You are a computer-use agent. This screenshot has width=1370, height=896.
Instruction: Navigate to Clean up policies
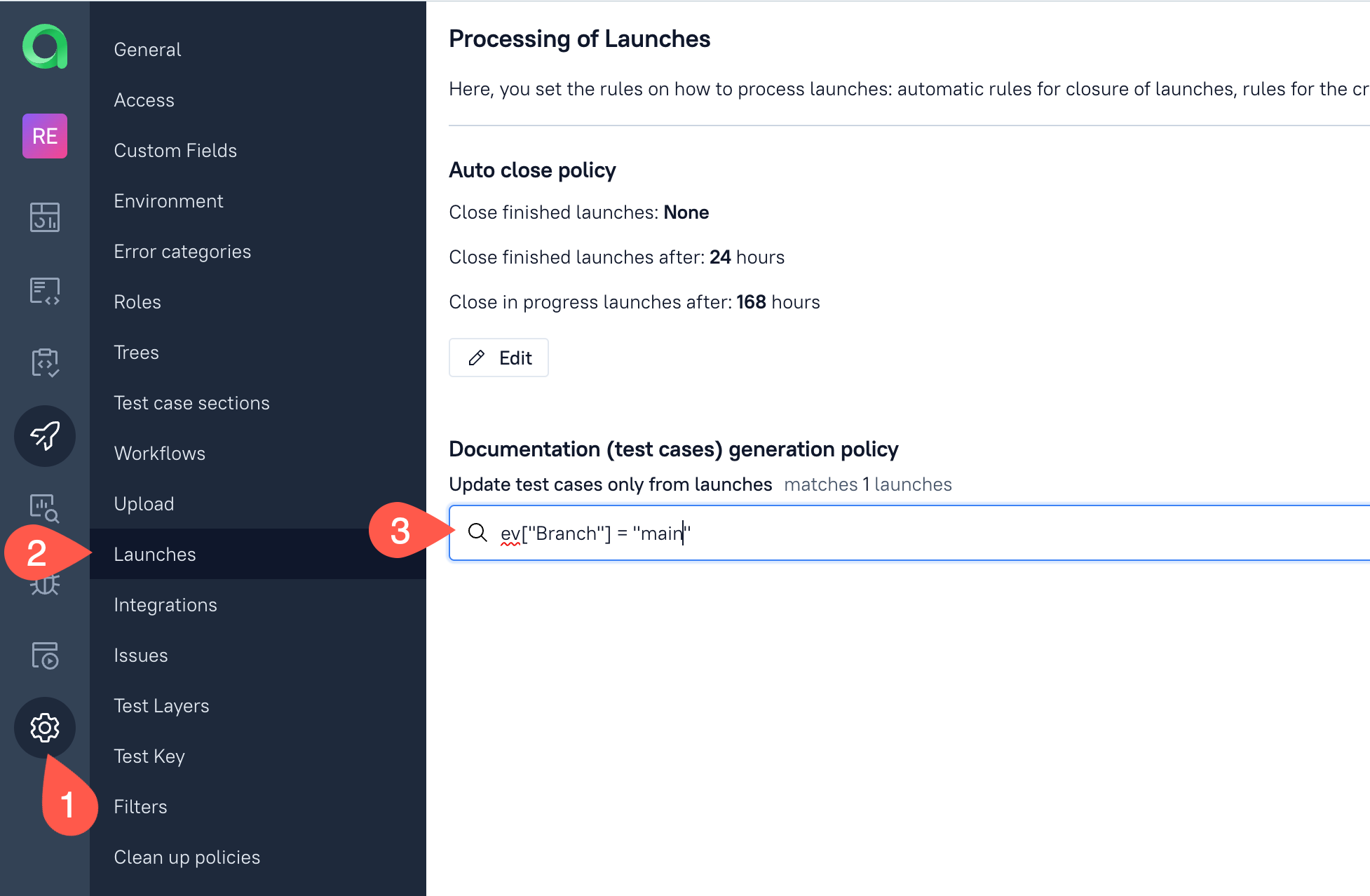[x=186, y=857]
